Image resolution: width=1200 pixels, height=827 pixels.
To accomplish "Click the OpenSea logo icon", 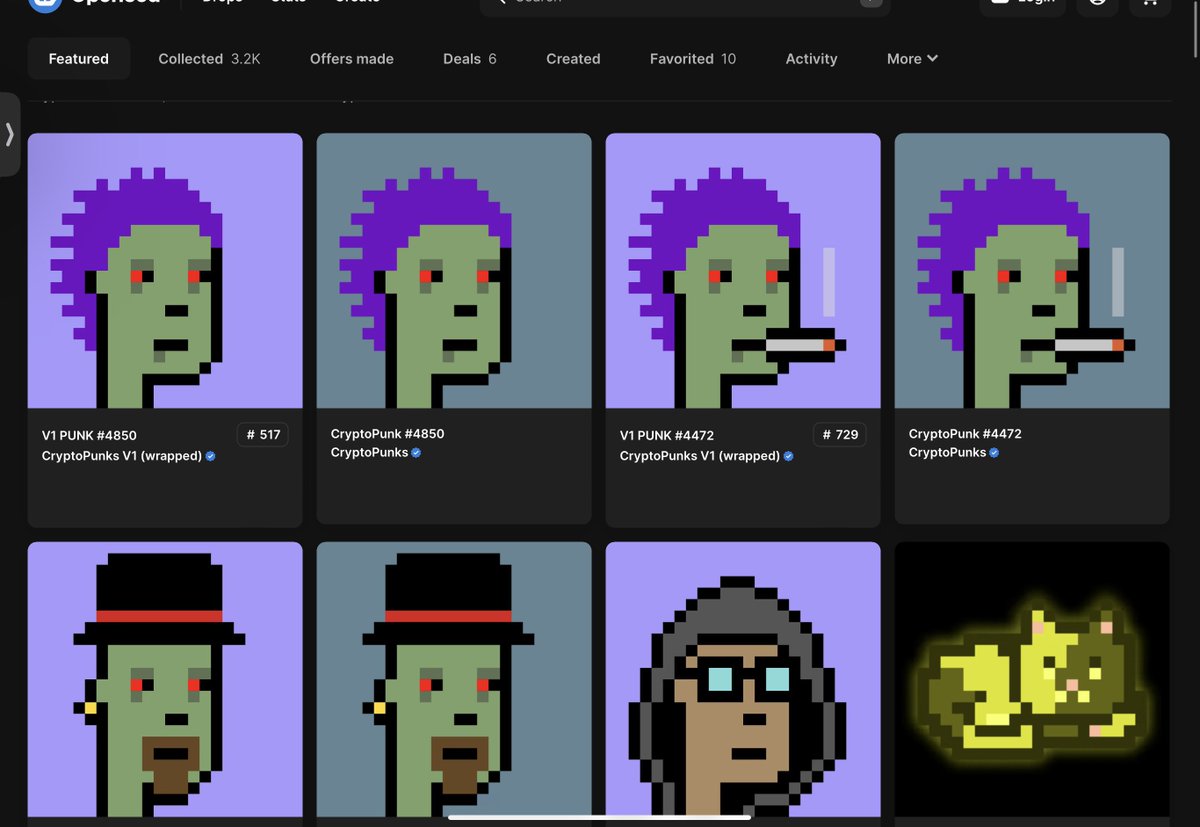I will point(46,5).
